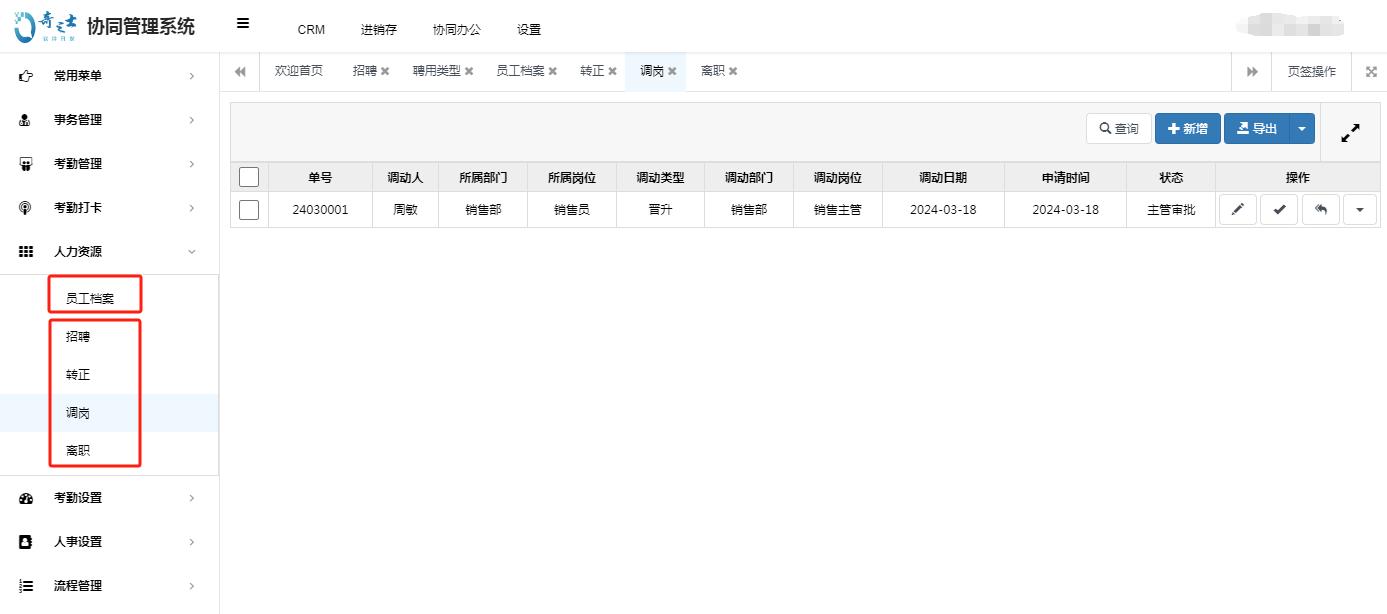Toggle collapse of the 人力资源 menu section

(190, 251)
